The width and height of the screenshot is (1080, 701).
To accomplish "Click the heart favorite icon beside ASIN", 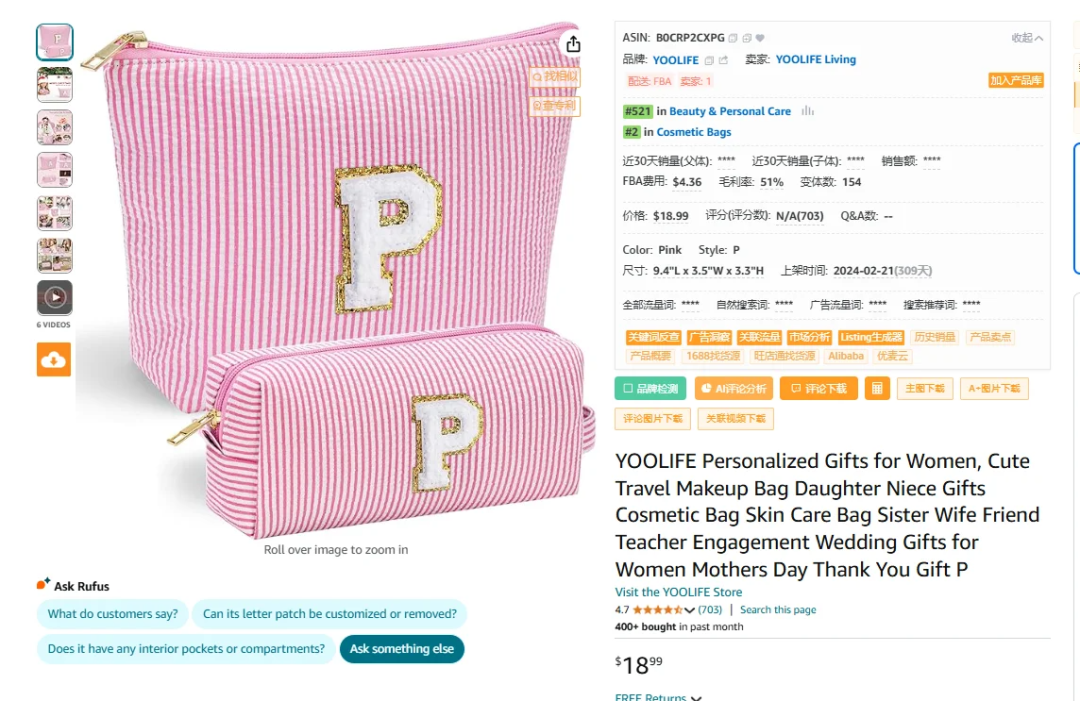I will 760,38.
